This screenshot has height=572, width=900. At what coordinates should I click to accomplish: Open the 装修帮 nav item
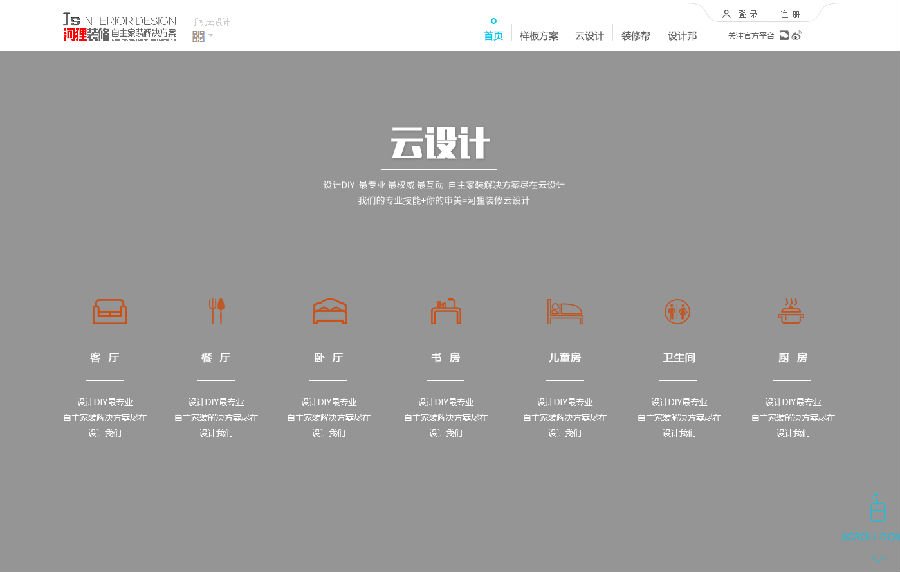pyautogui.click(x=635, y=36)
